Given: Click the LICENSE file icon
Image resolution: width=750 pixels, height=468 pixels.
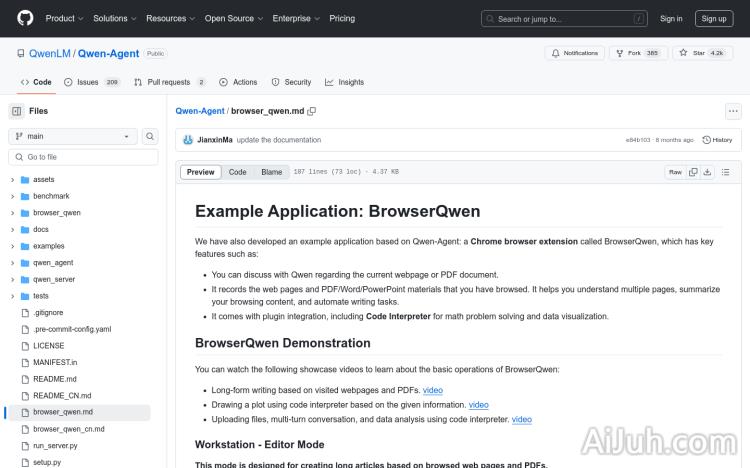Looking at the screenshot, I should pyautogui.click(x=25, y=346).
